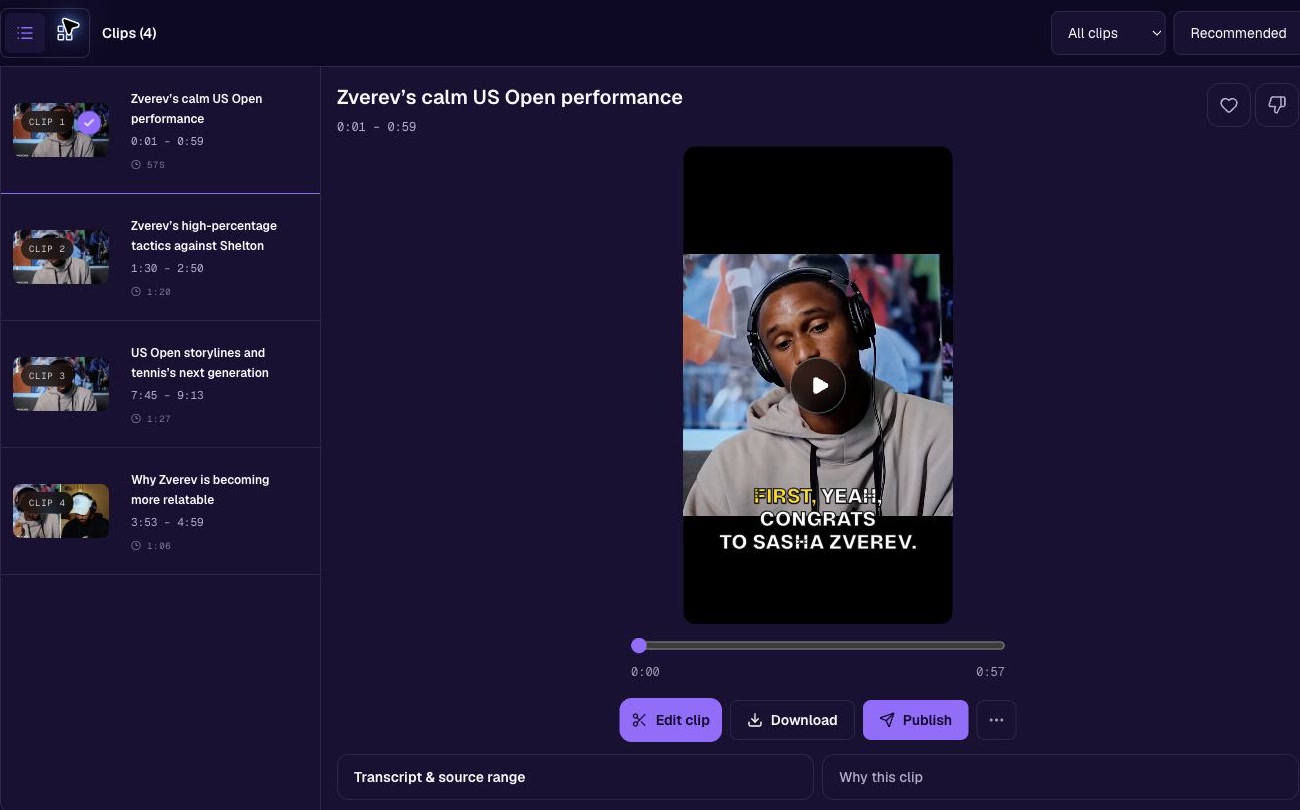1300x810 pixels.
Task: Click the Download button
Action: 792,720
